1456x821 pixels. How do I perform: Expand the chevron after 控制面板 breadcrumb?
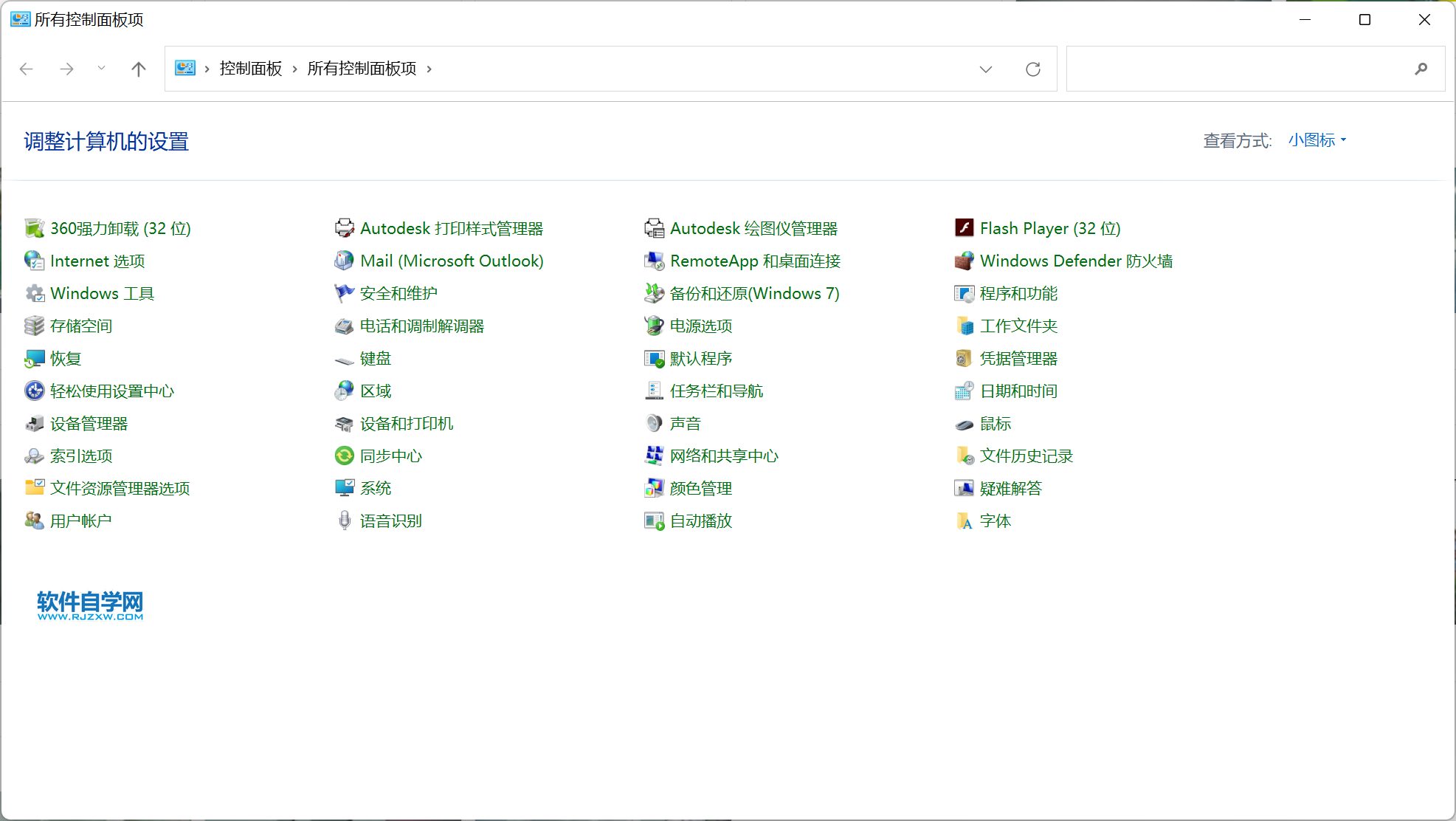pos(294,69)
